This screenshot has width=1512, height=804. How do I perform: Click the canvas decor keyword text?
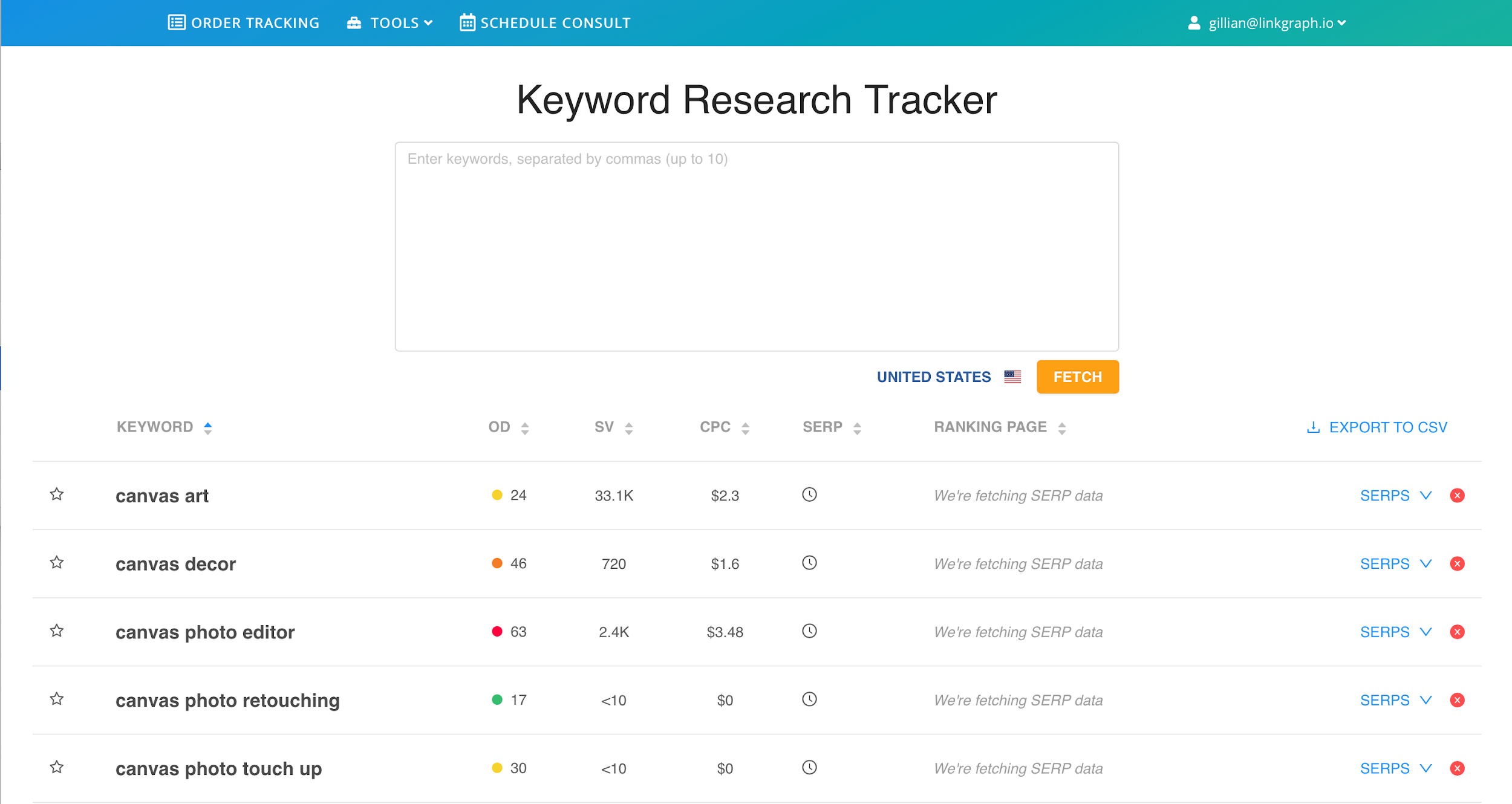coord(175,564)
